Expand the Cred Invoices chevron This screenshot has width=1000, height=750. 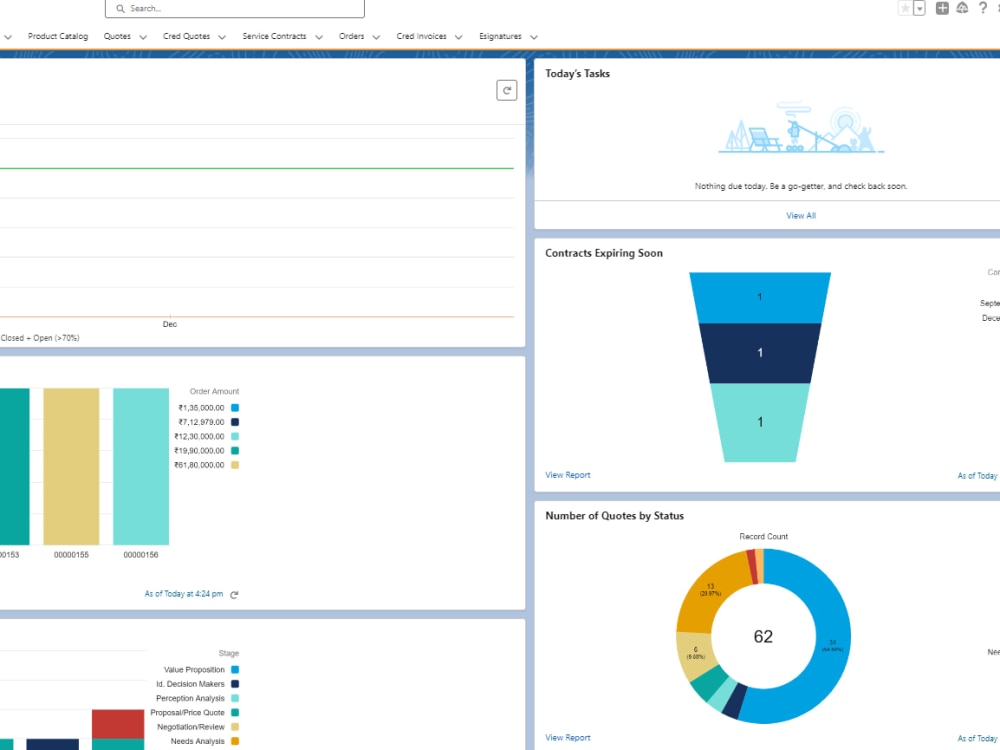coord(459,37)
